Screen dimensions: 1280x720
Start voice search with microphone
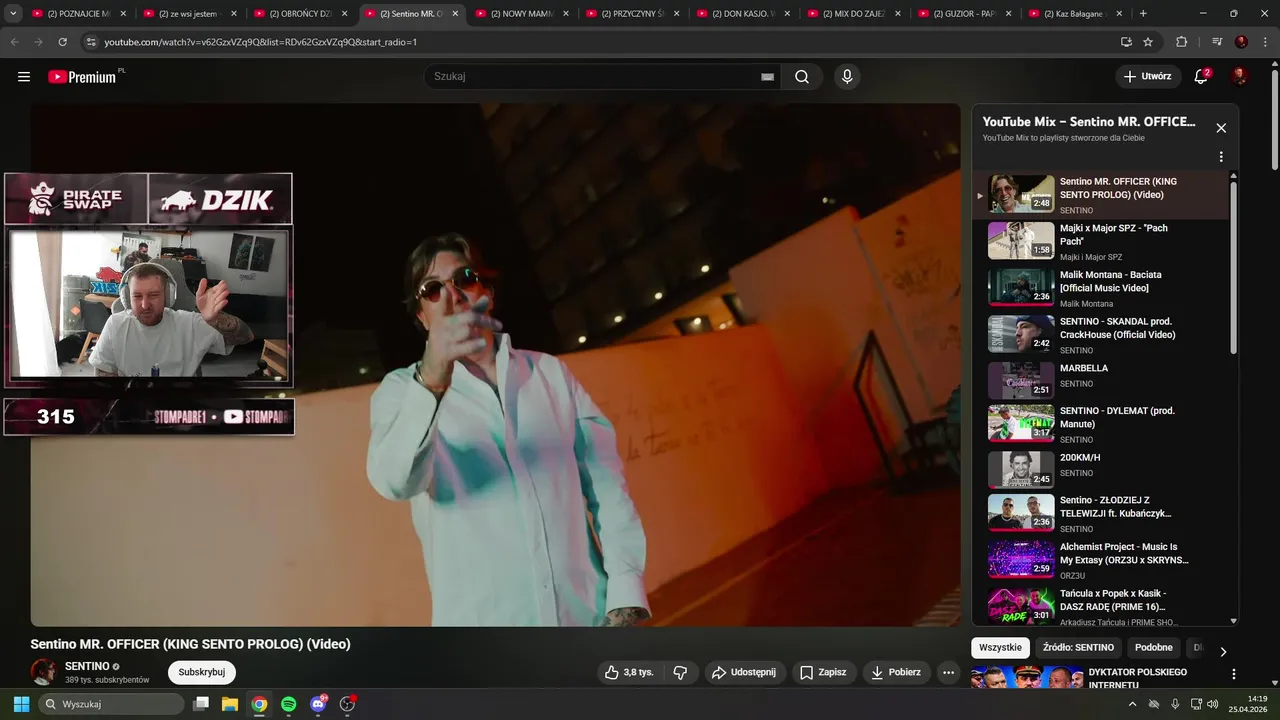tap(847, 77)
